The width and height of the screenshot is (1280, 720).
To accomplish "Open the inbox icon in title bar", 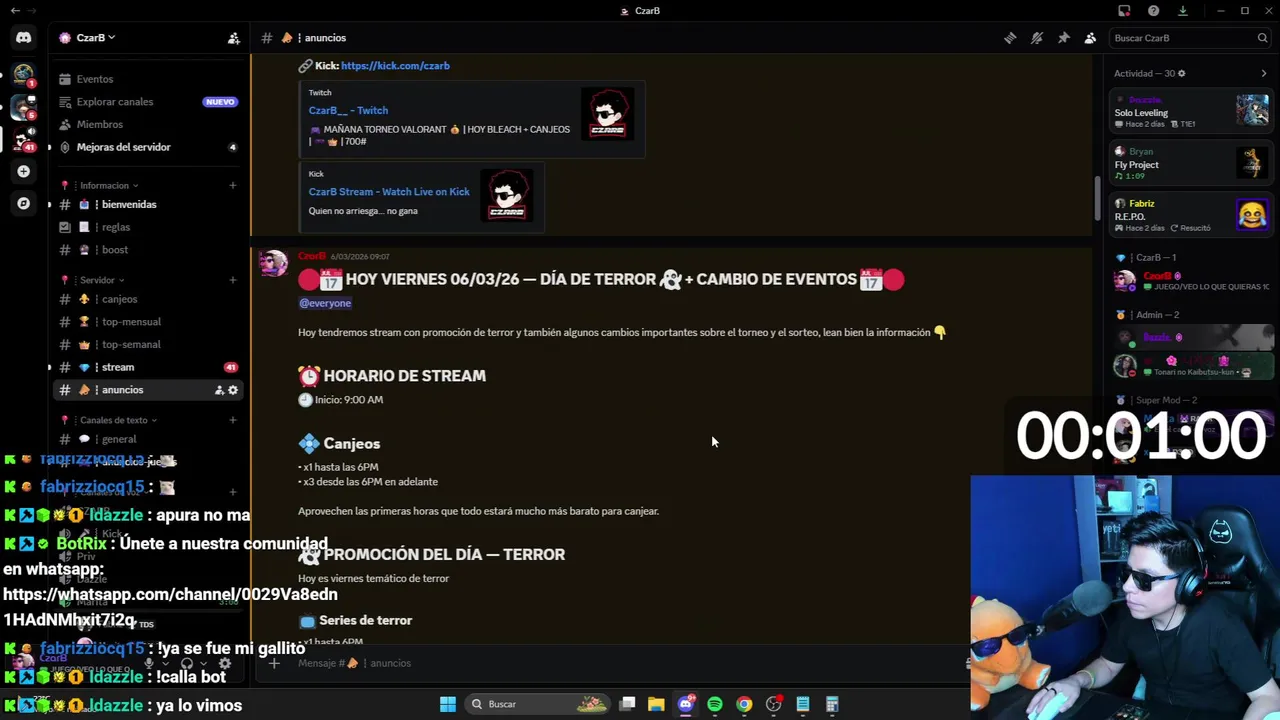I will (x=1124, y=11).
